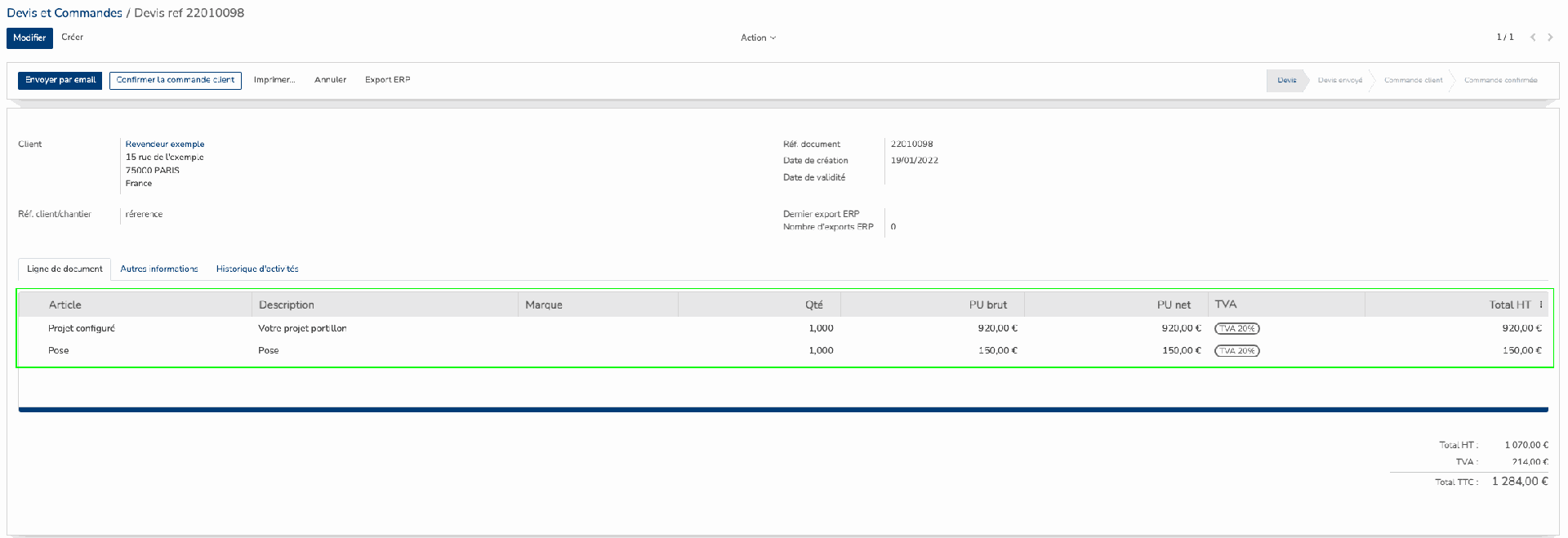Click the TVA amount 214,00 €

click(1530, 462)
